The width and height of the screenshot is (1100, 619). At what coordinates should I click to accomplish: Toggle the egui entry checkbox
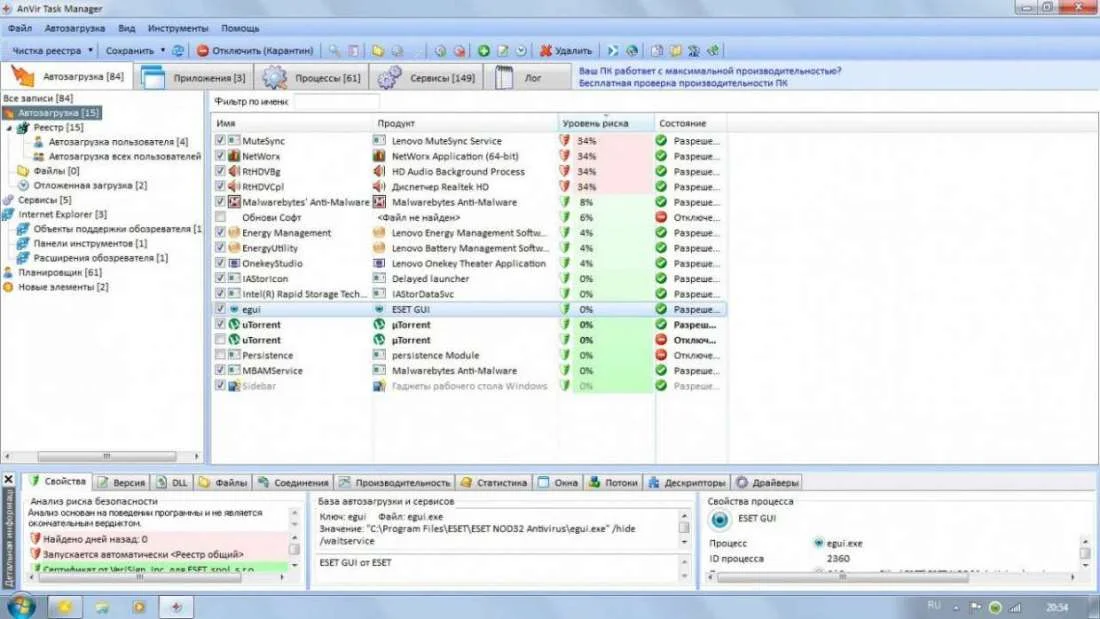point(220,309)
